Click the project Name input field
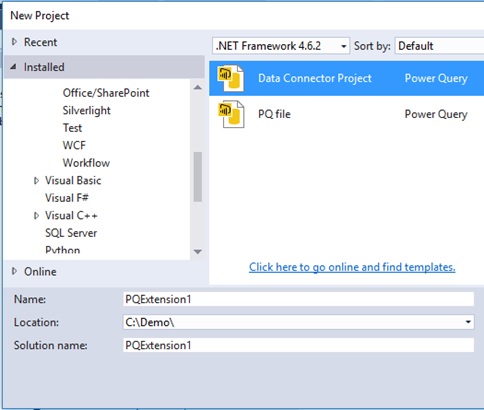 point(298,299)
